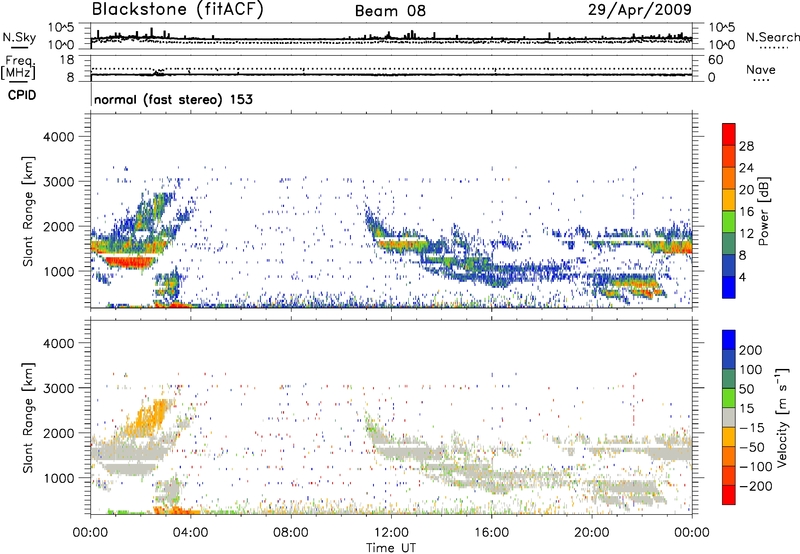Click the "16:00" time axis label
Image resolution: width=800 pixels, height=554 pixels.
coord(491,533)
